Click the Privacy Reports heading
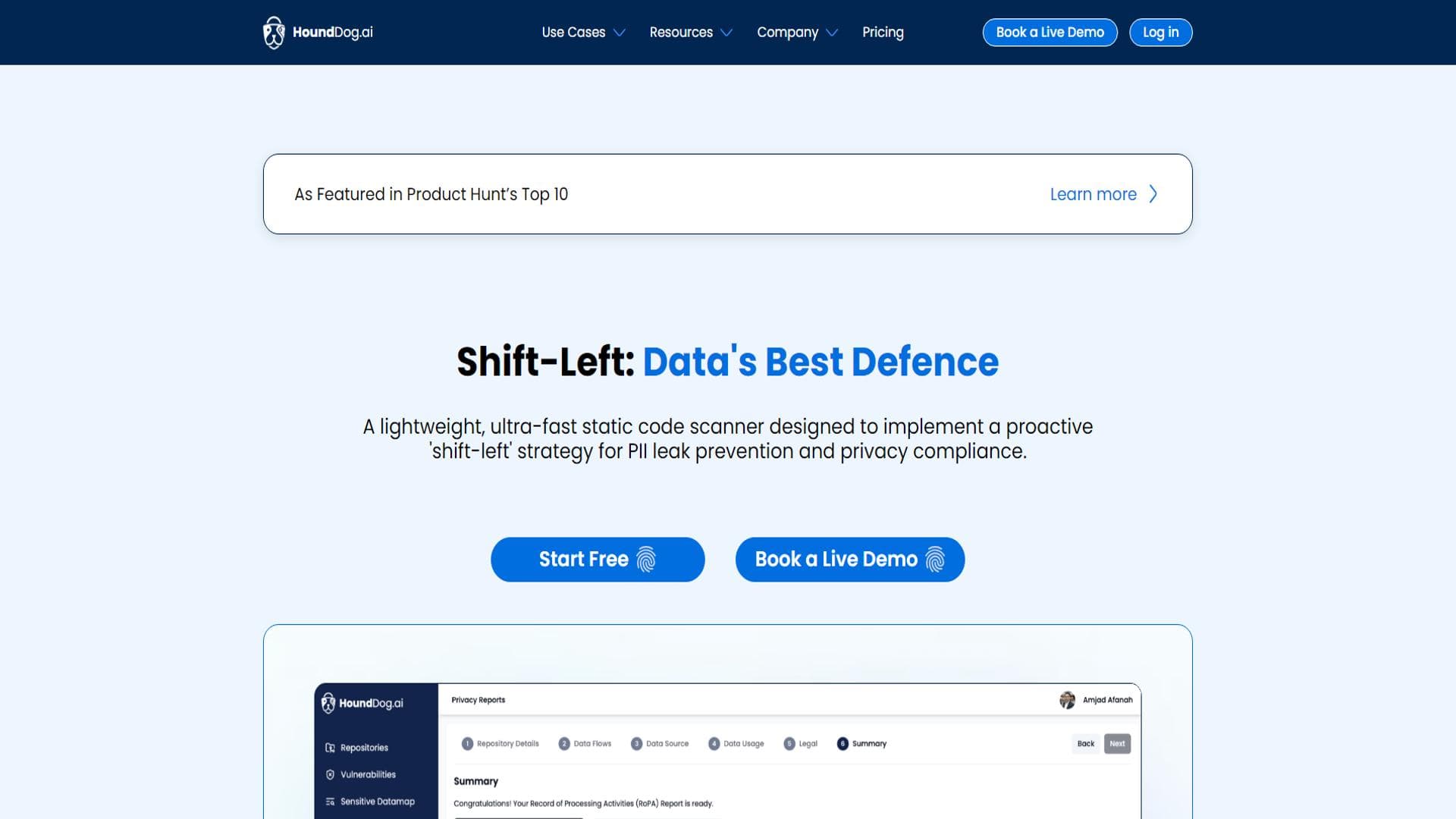Screen dimensions: 1456x819 [x=478, y=700]
